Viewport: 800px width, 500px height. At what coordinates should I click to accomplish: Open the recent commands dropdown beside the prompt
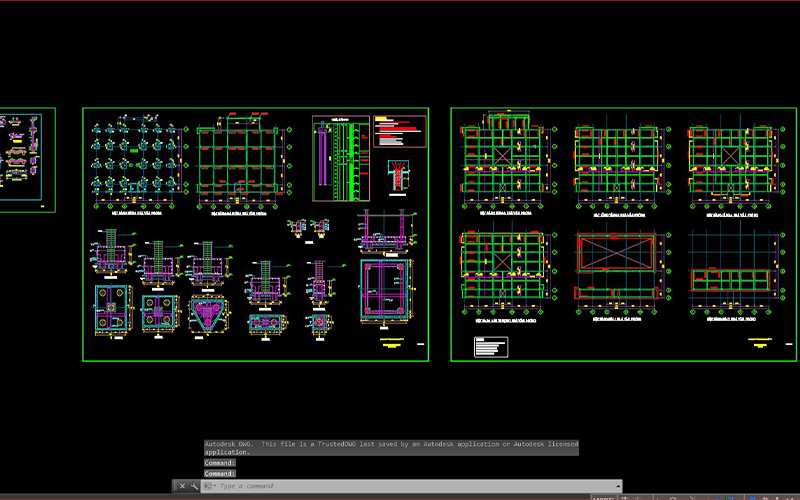point(209,486)
